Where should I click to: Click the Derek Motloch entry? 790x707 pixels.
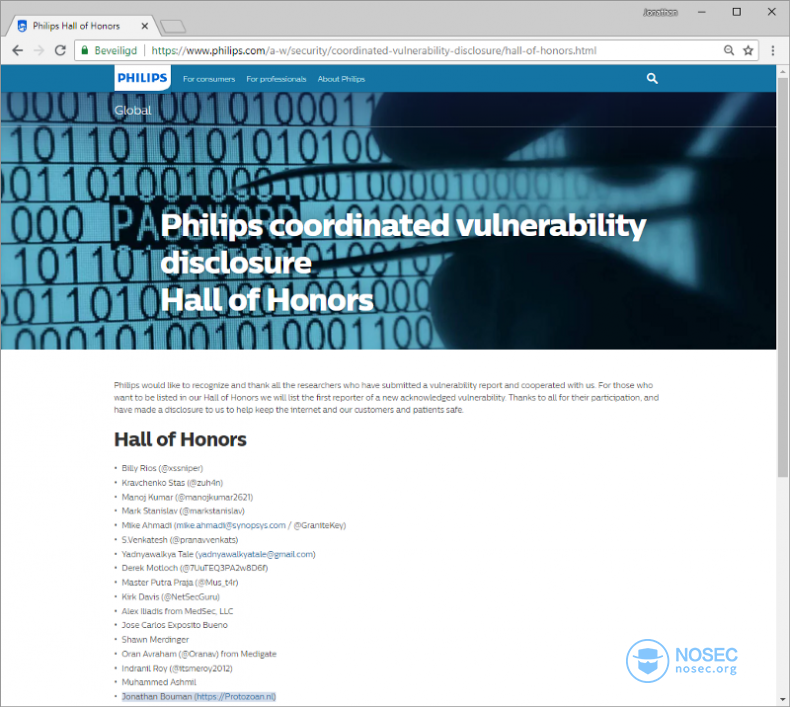pos(194,568)
